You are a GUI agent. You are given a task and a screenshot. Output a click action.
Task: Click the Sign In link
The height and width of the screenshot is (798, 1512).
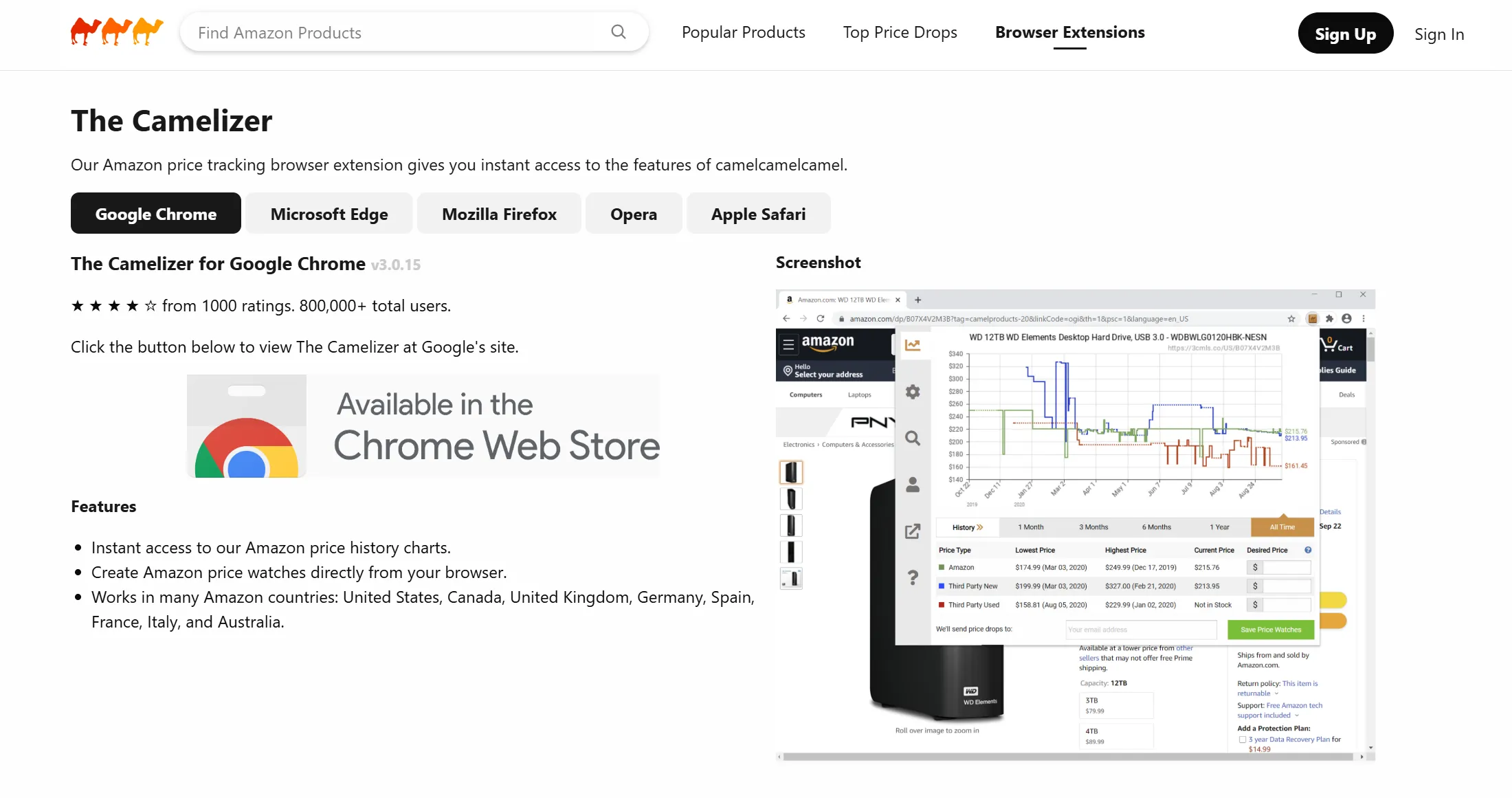click(x=1439, y=34)
